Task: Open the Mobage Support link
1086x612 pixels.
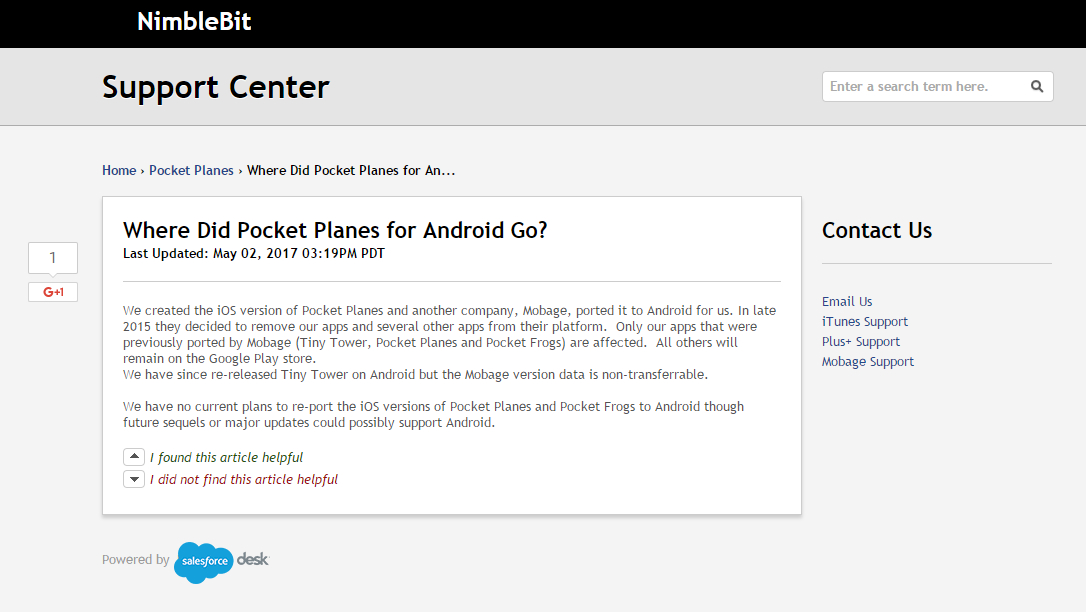Action: 867,361
